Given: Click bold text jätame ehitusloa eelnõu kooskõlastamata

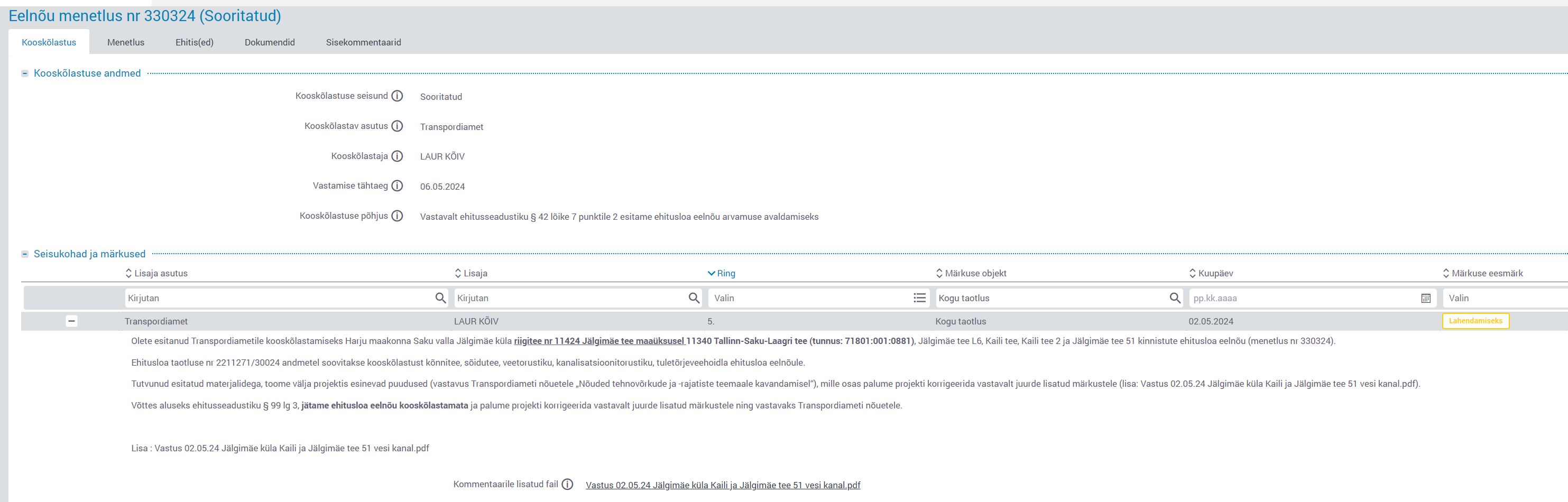Looking at the screenshot, I should 385,405.
